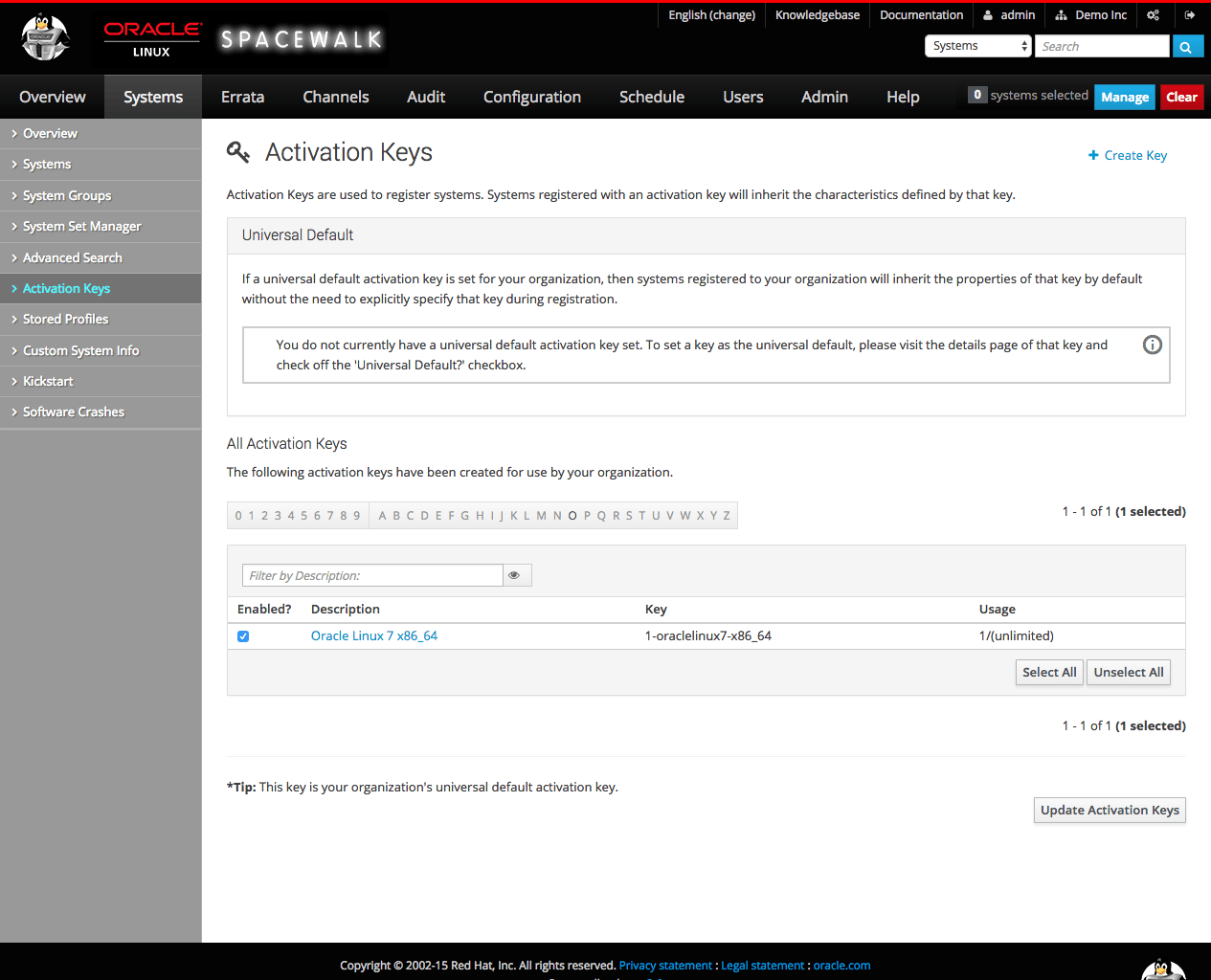Viewport: 1211px width, 980px height.
Task: Click the Usage column header
Action: pyautogui.click(x=998, y=609)
